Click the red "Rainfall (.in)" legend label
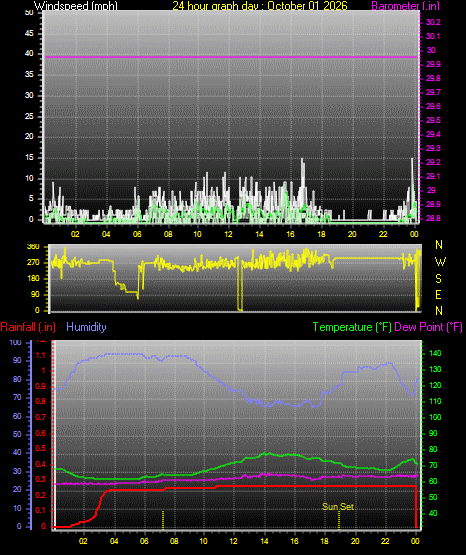Image resolution: width=466 pixels, height=555 pixels. 28,327
